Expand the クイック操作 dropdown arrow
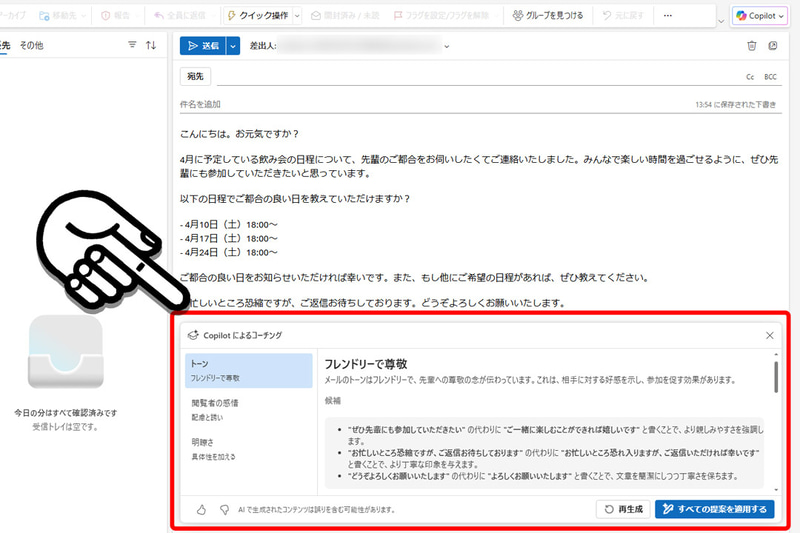The height and width of the screenshot is (533, 800). [297, 16]
